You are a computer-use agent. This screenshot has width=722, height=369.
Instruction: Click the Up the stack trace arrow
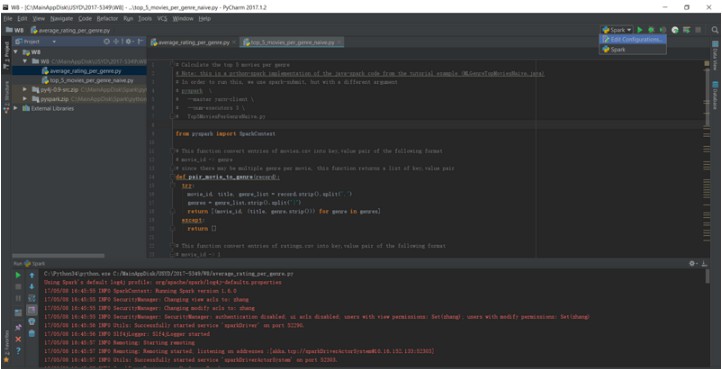(x=32, y=275)
